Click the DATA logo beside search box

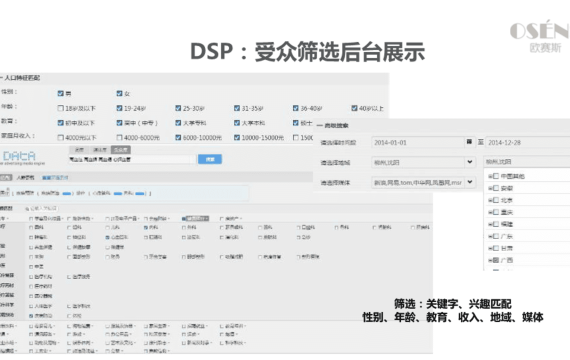[x=20, y=156]
